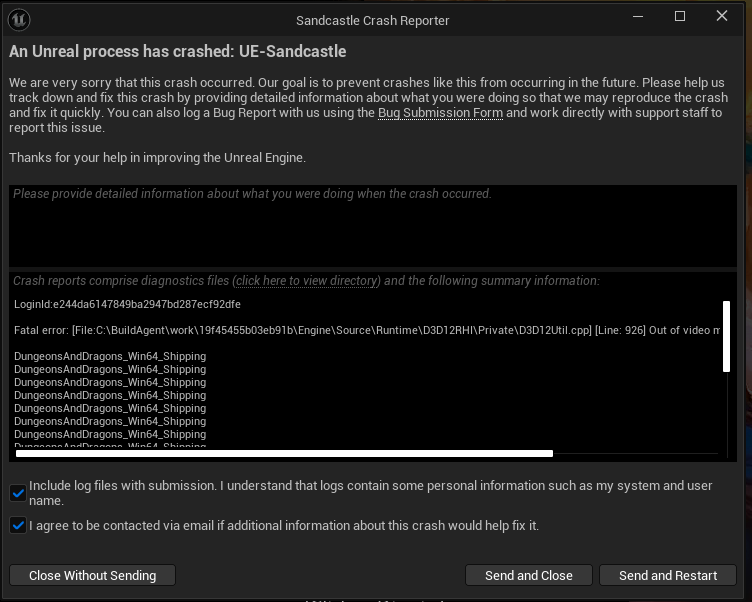Click the Sandcastle Crash Reporter title bar text

coord(373,21)
